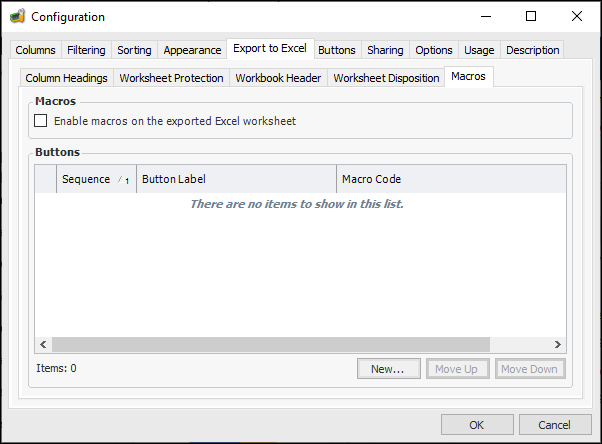
Task: Click the horizontal scrollbar left arrow
Action: tap(43, 345)
